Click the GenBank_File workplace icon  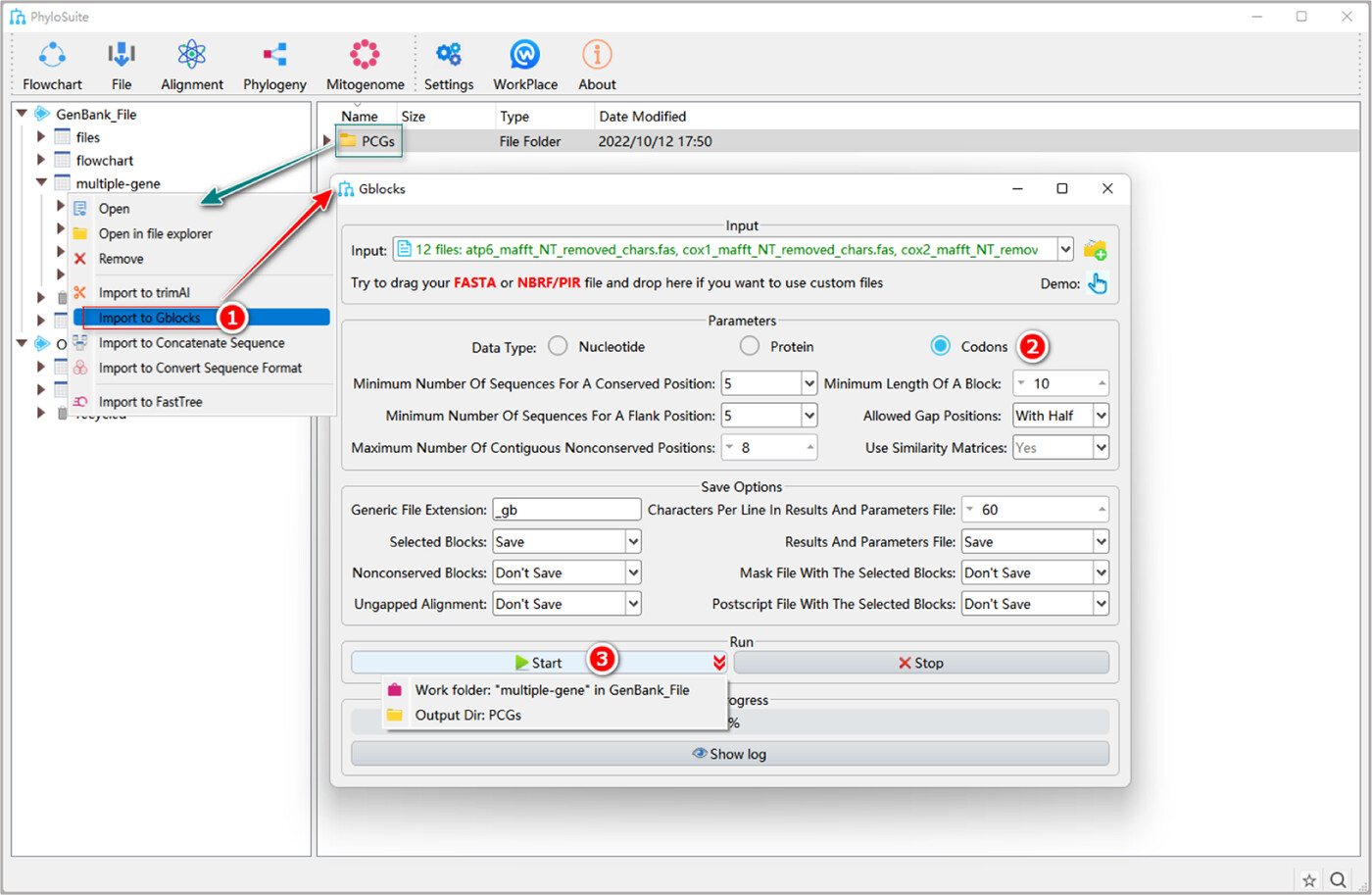point(42,114)
